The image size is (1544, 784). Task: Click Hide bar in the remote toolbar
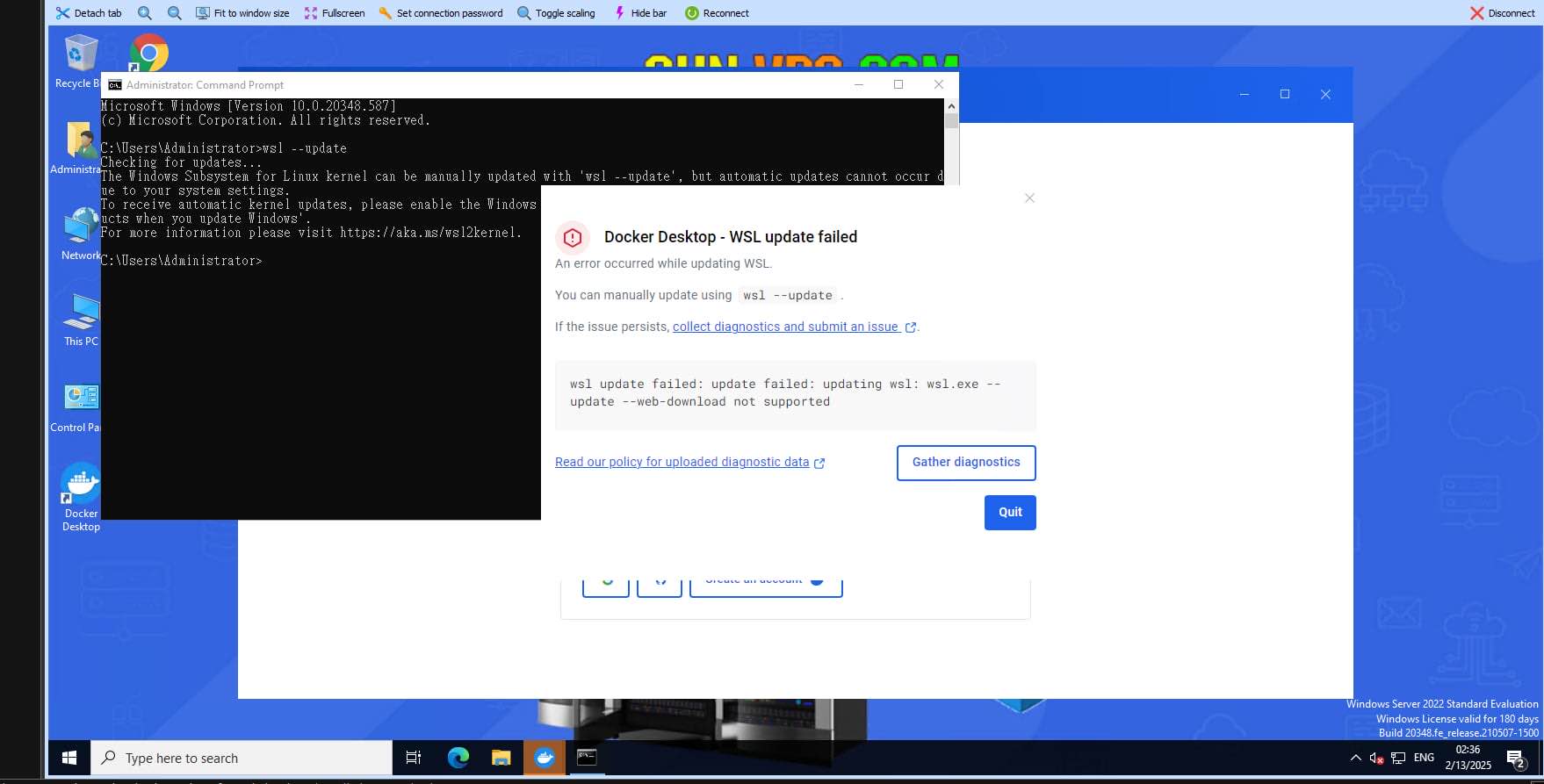tap(640, 13)
